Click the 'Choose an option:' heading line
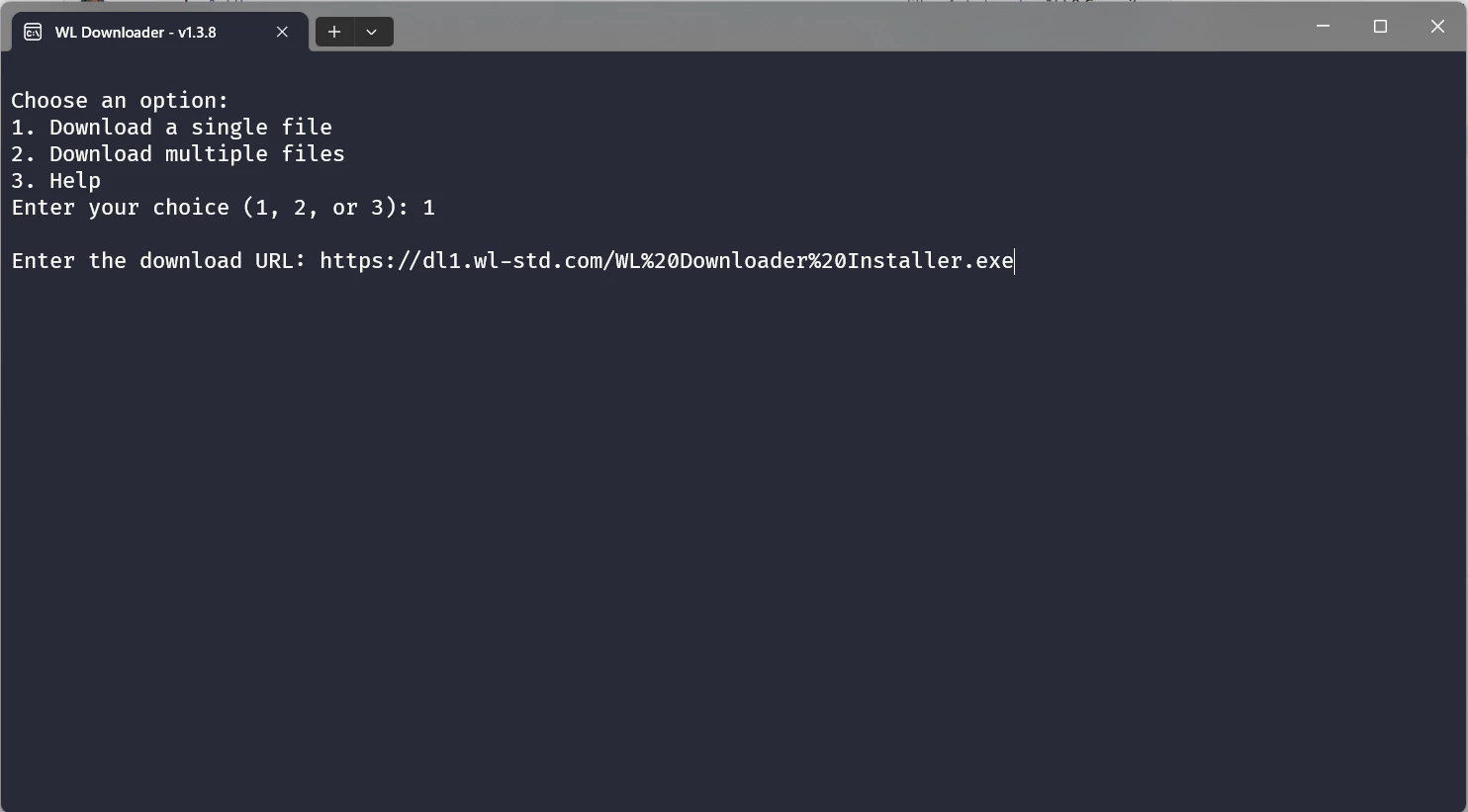This screenshot has width=1468, height=812. pos(120,101)
